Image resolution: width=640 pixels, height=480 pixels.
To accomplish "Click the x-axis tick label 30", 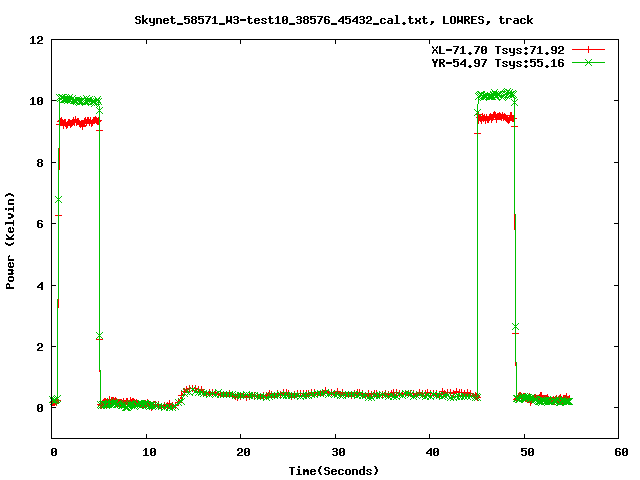I will [338, 452].
